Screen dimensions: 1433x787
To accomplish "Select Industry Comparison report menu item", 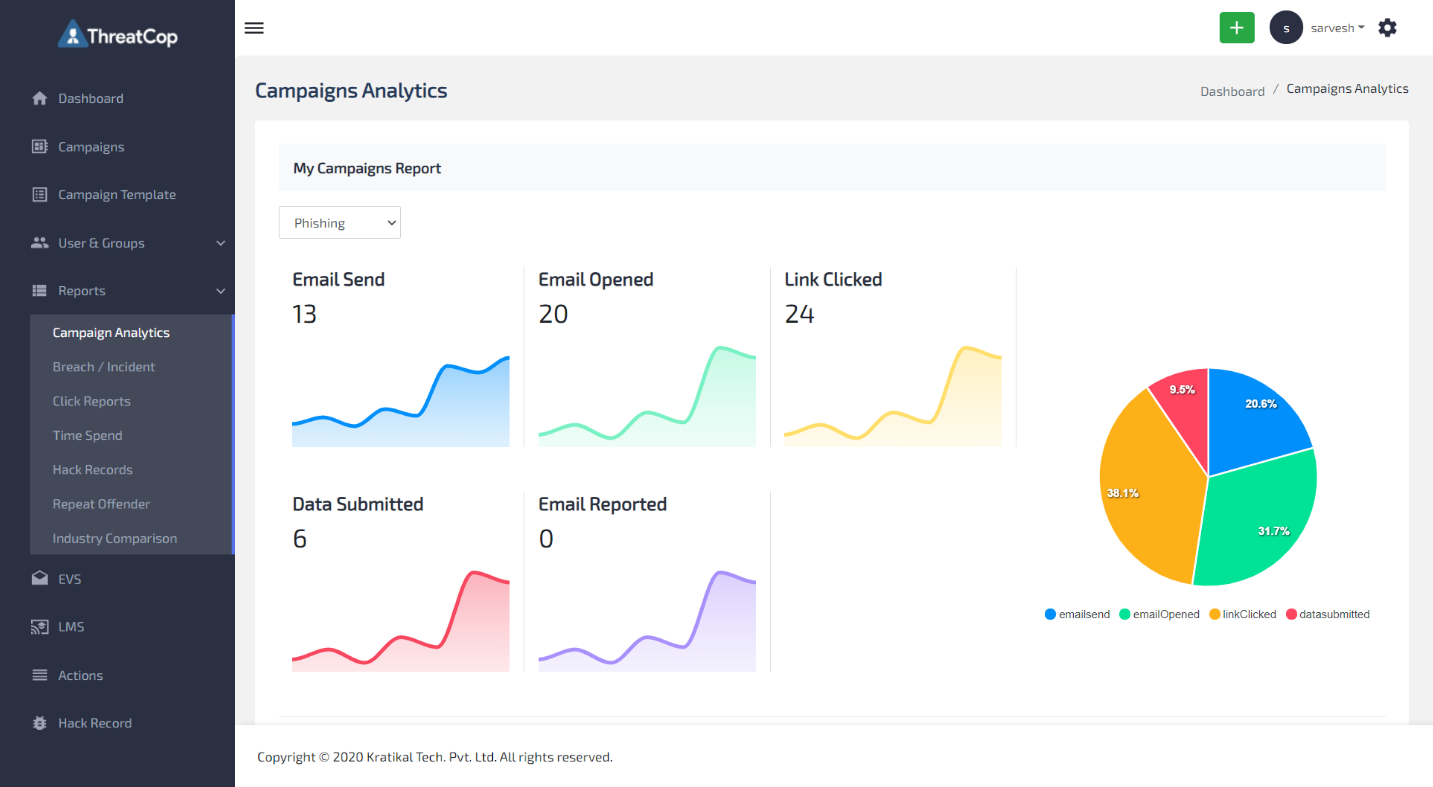I will pos(115,538).
